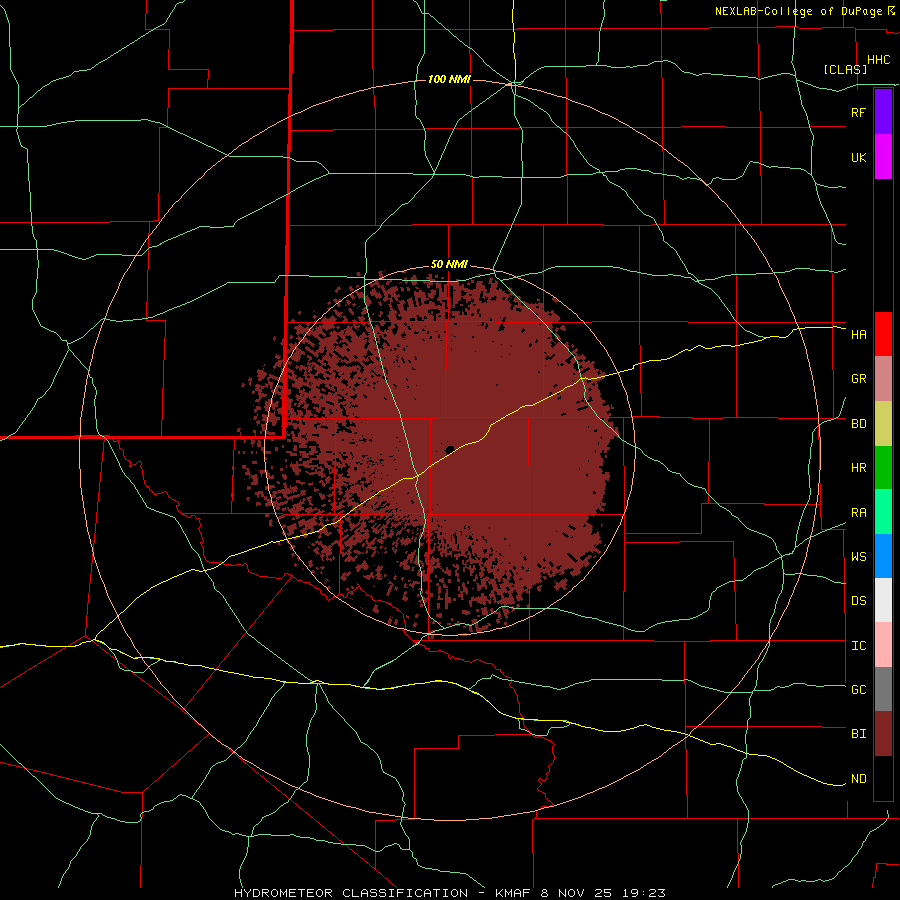The image size is (900, 900).
Task: Select the BD yellow legend swatch
Action: pos(883,424)
